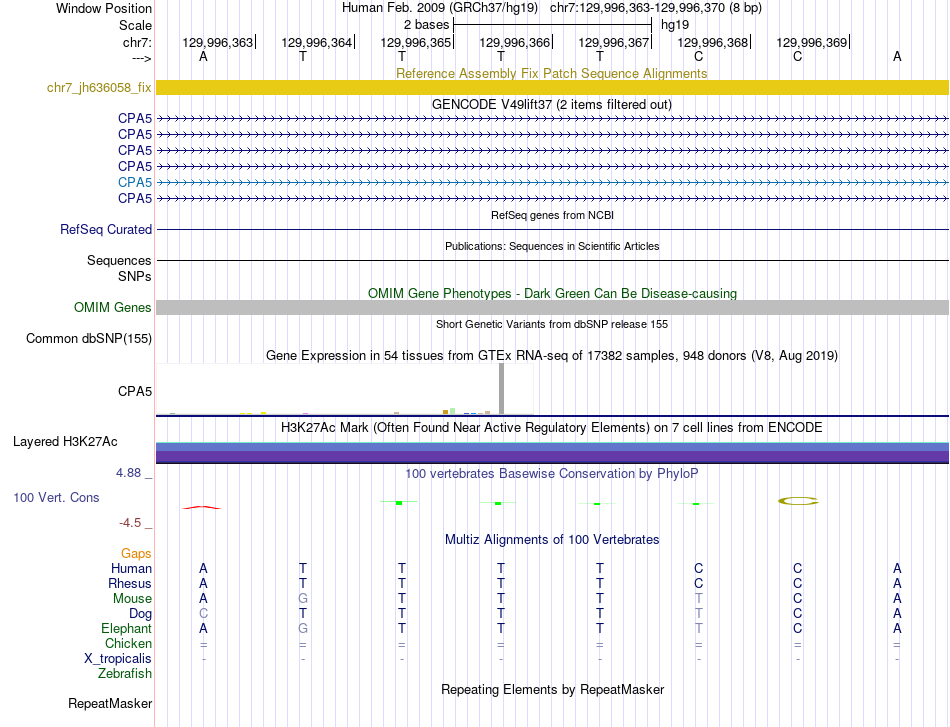Open 'RefSeq genes from NCBI' title
The height and width of the screenshot is (727, 950).
point(552,215)
